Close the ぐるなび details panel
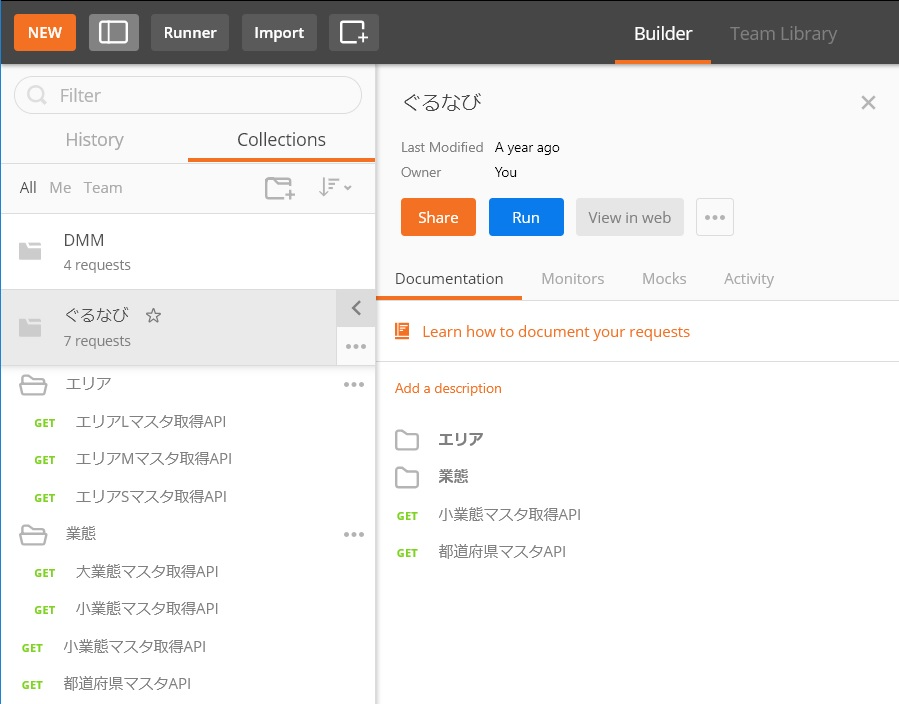 point(868,103)
